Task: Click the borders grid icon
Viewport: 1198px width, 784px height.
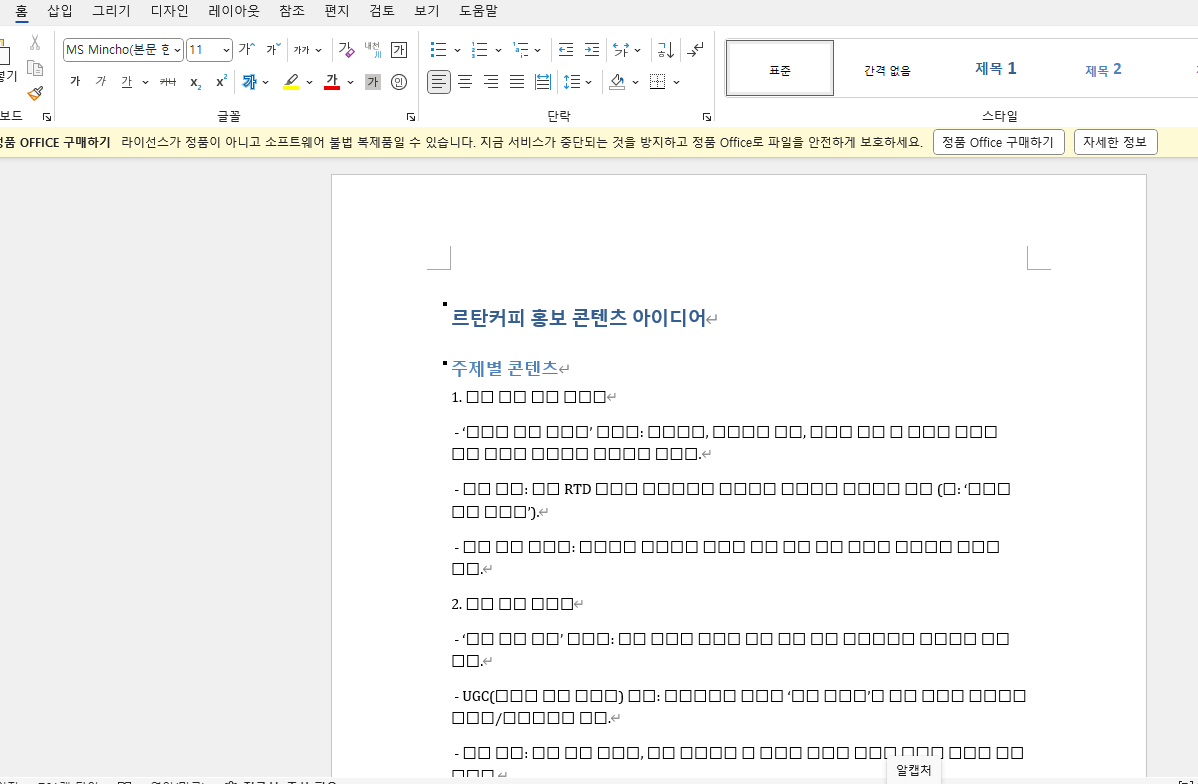Action: pyautogui.click(x=657, y=82)
